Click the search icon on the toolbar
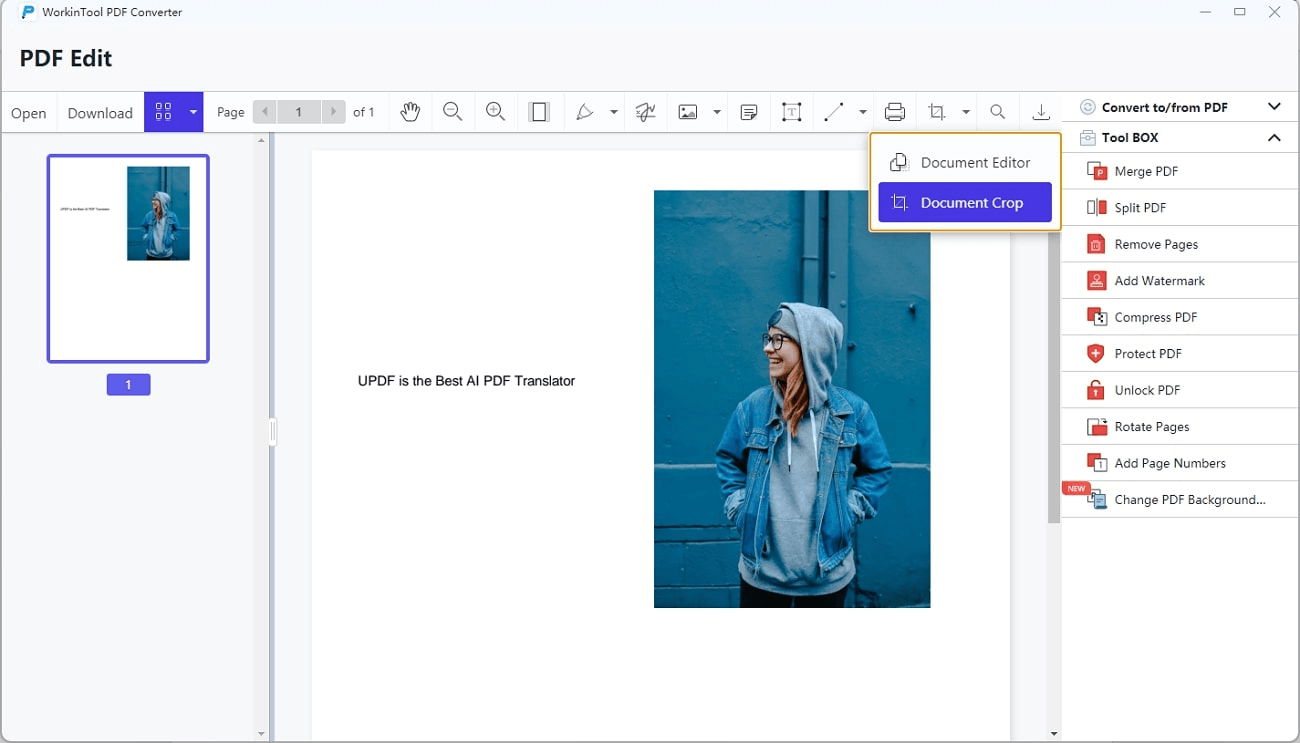Image resolution: width=1300 pixels, height=743 pixels. pos(997,111)
